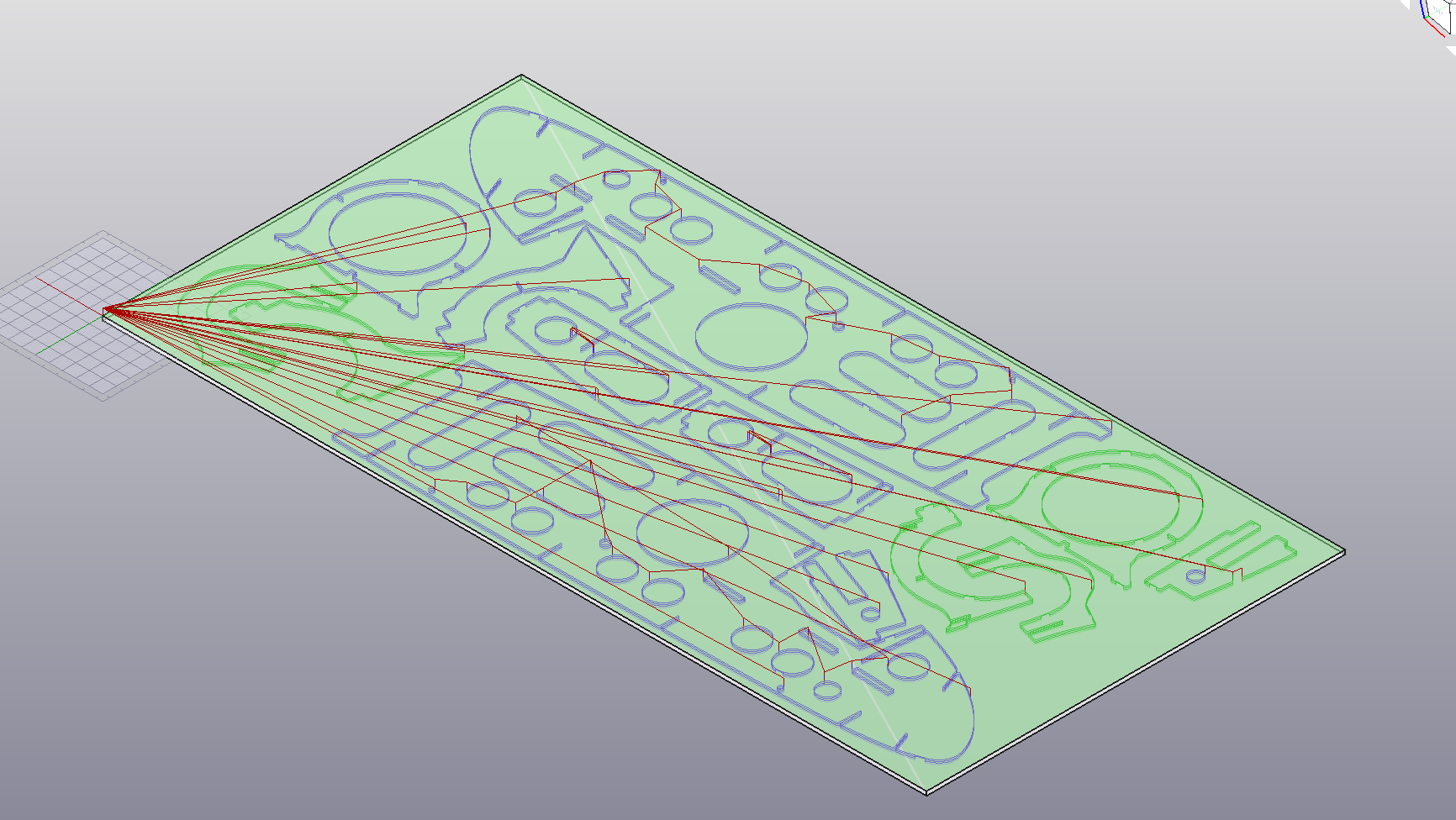Click the white rotate arrow beside the navigation cube
Screen dimensions: 1456x820
click(1449, 50)
